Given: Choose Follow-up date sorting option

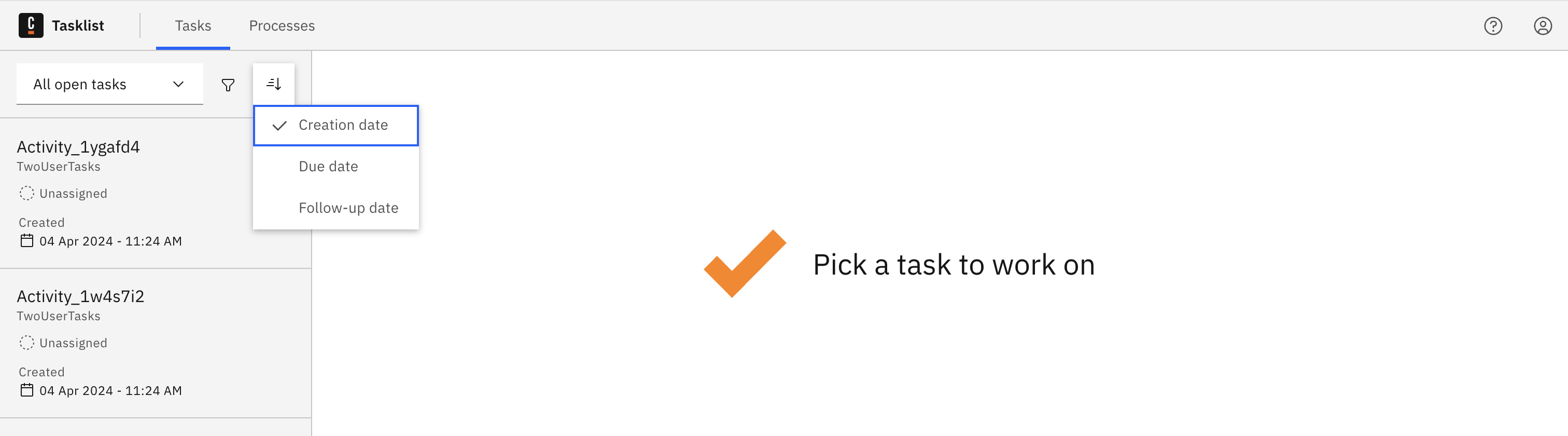Looking at the screenshot, I should coord(348,208).
